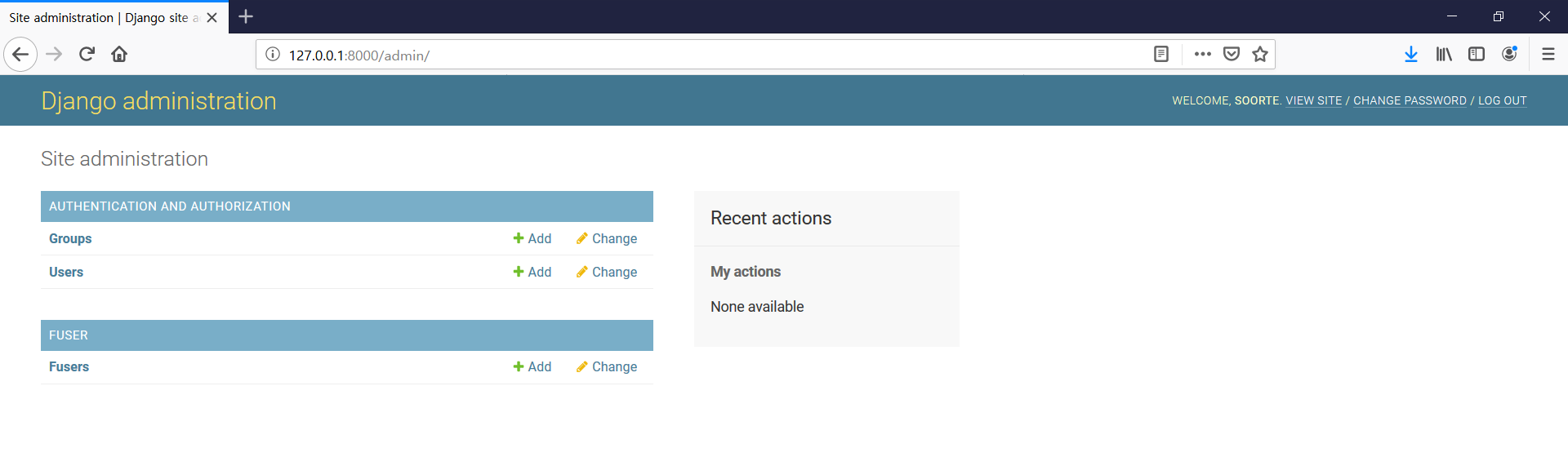Screen dimensions: 1568x457
Task: Open a new browser tab
Action: click(x=246, y=16)
